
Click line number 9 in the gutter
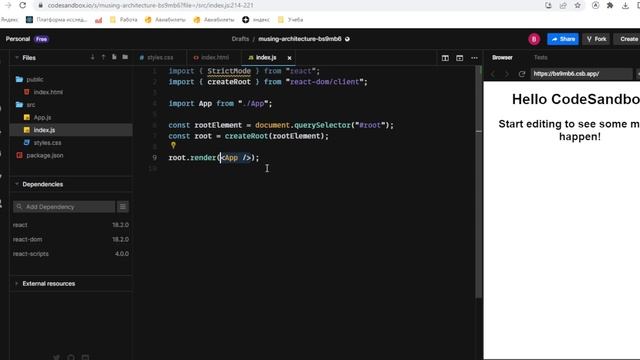[x=154, y=158]
